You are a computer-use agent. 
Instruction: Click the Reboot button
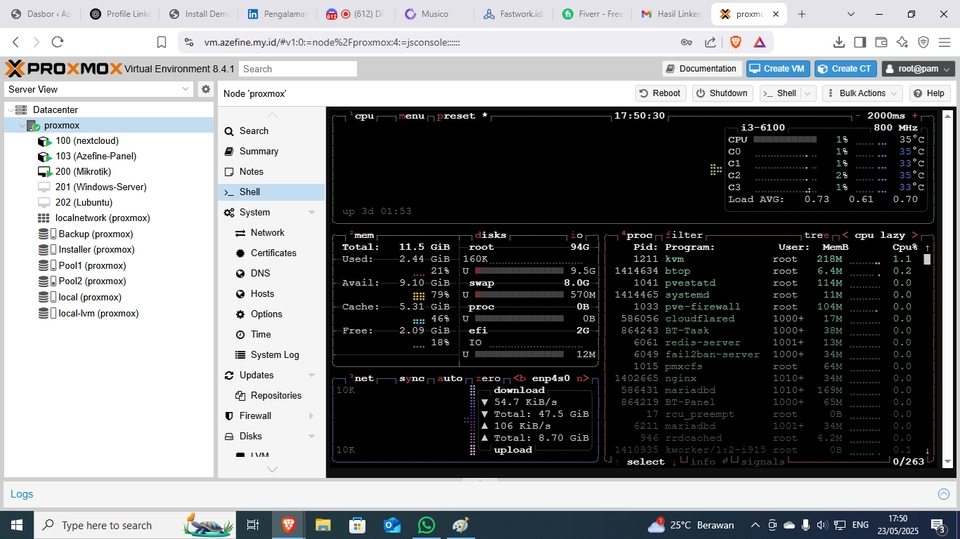point(660,93)
